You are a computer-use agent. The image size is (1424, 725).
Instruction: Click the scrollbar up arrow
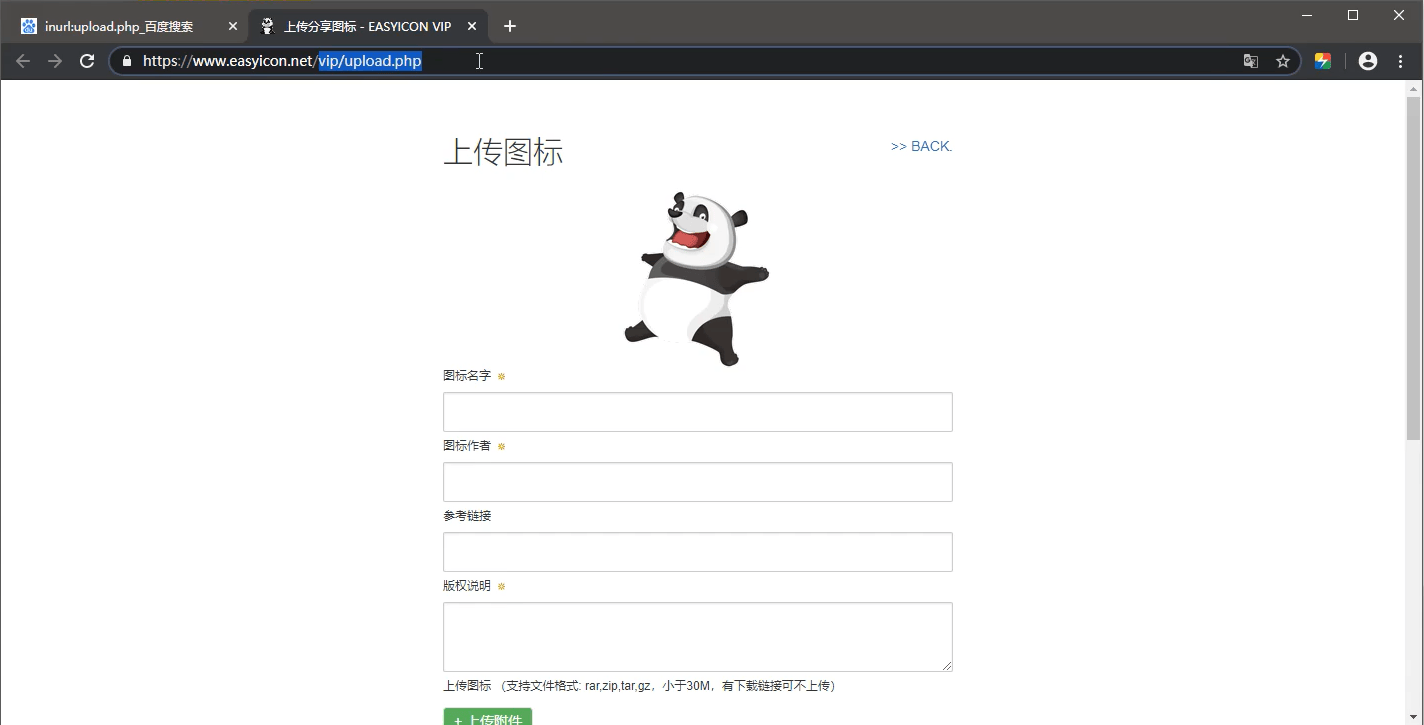point(1413,88)
